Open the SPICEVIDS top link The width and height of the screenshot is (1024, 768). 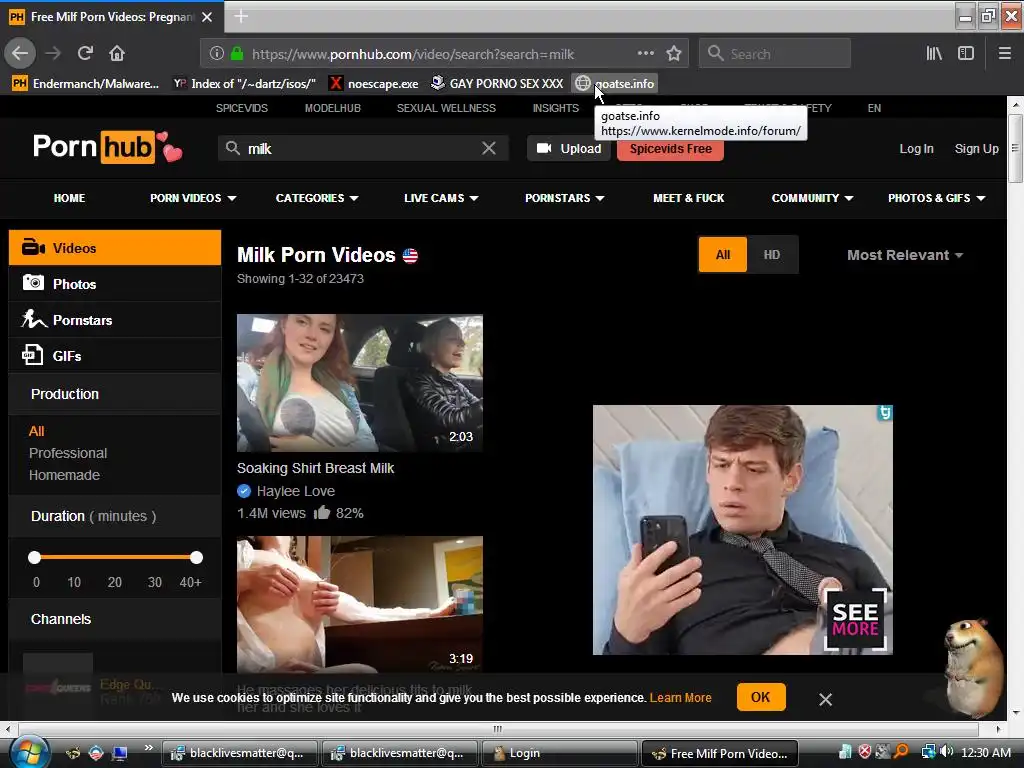tap(242, 108)
